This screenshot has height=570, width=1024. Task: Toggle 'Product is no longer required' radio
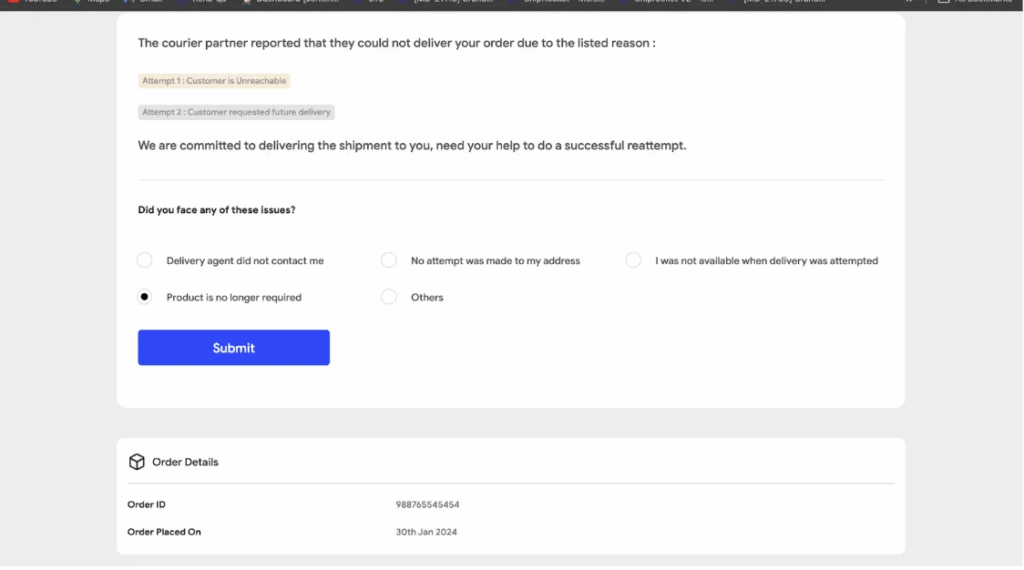(145, 297)
